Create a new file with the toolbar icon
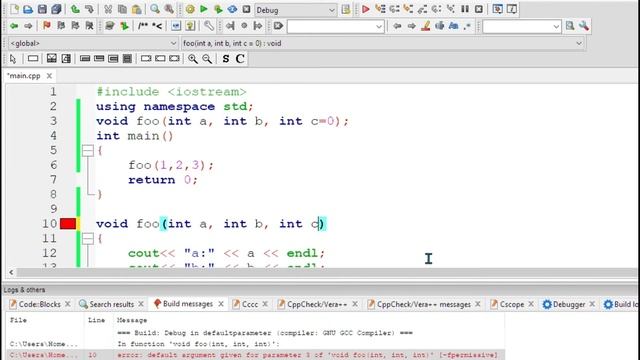This screenshot has height=360, width=640. 14,9
